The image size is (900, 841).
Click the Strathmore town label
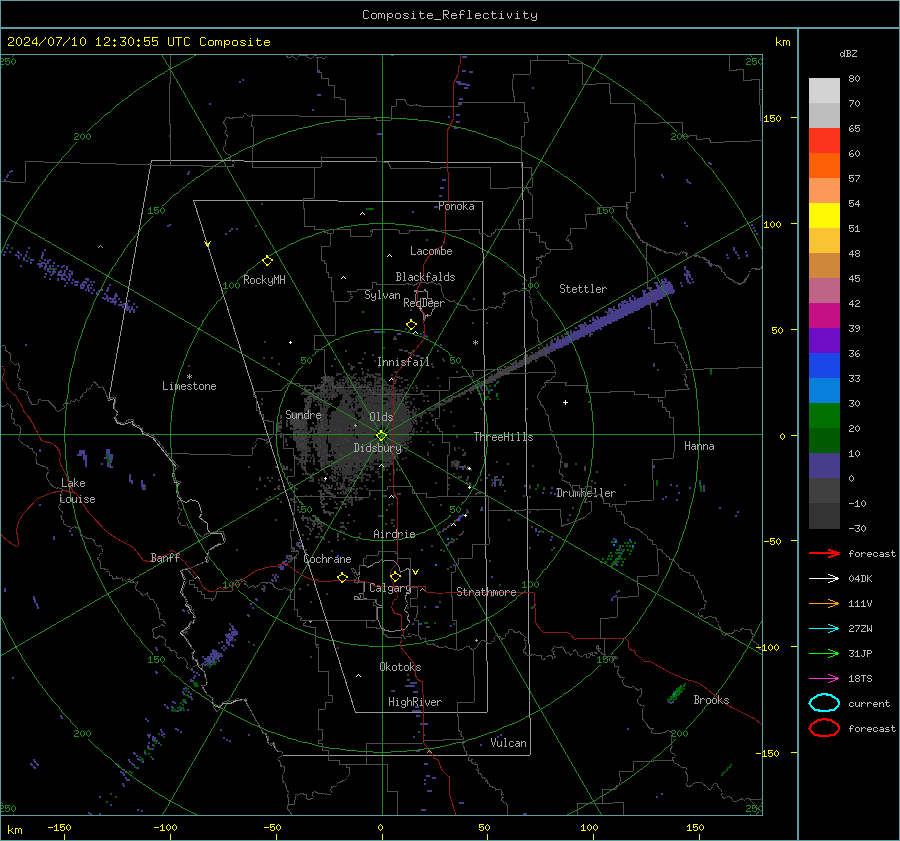point(486,592)
